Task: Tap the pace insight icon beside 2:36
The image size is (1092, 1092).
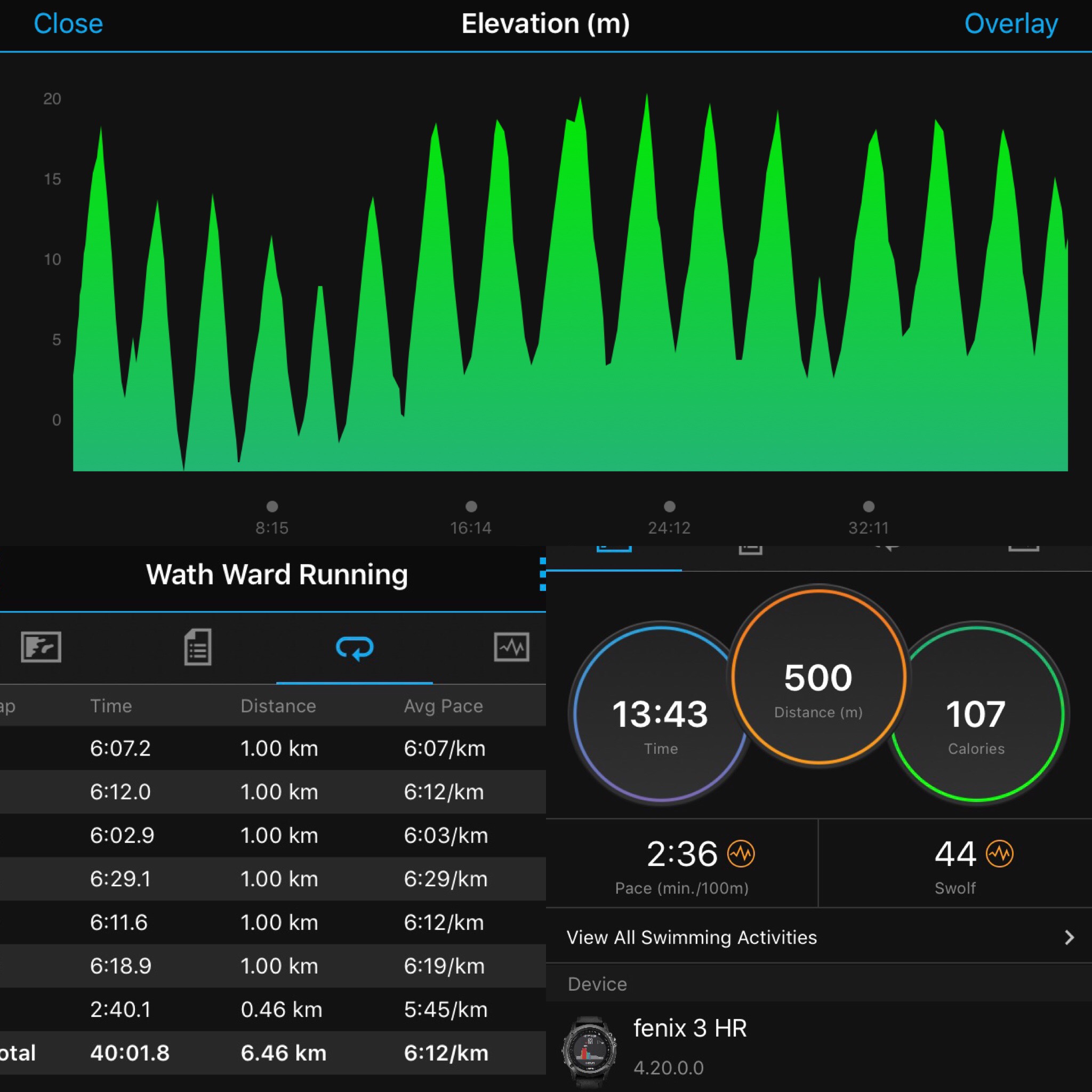Action: [741, 854]
